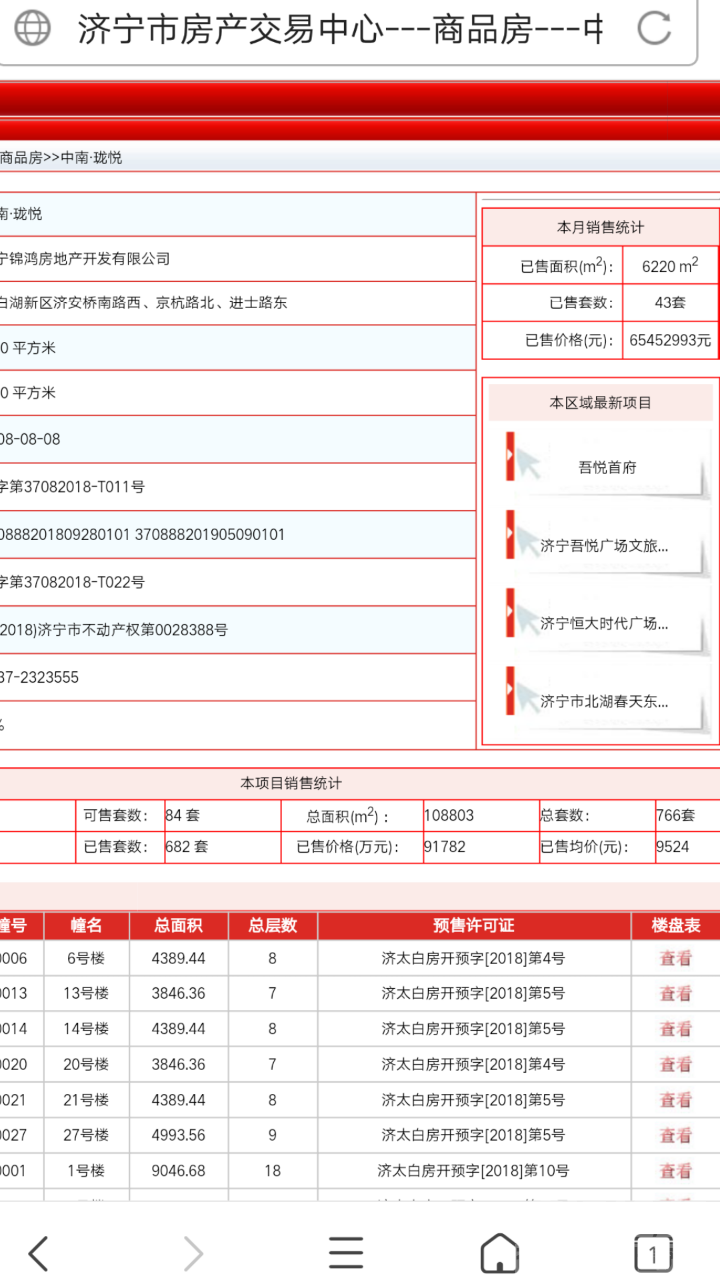View 楼盘表 for 14号楼
The width and height of the screenshot is (720, 1280).
[x=675, y=1029]
